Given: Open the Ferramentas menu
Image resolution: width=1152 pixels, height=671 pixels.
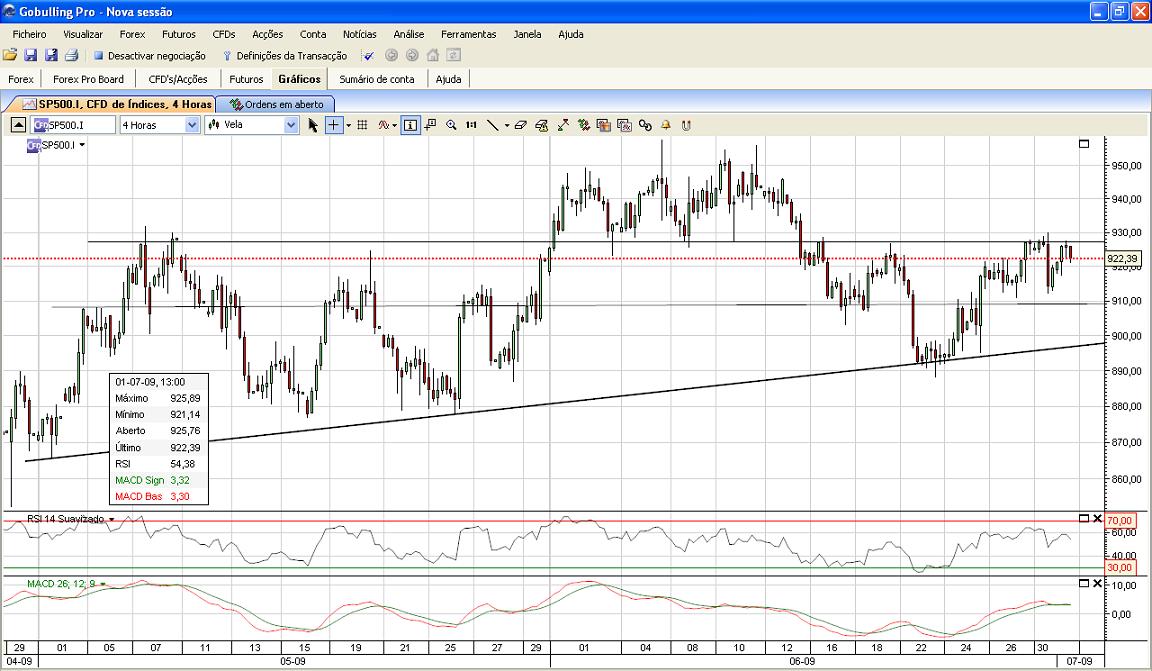Looking at the screenshot, I should coord(468,34).
